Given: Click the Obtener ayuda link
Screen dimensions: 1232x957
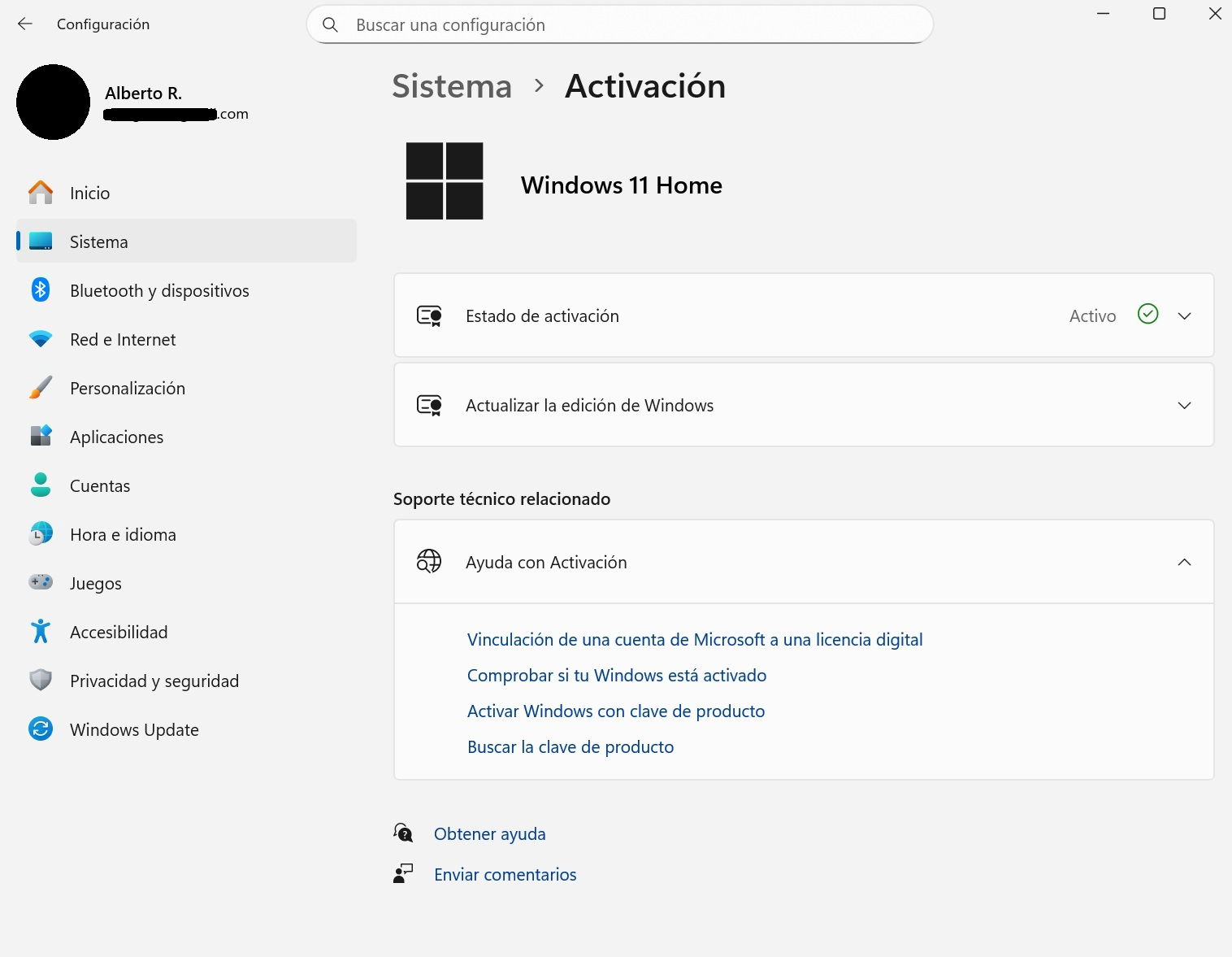Looking at the screenshot, I should tap(489, 833).
